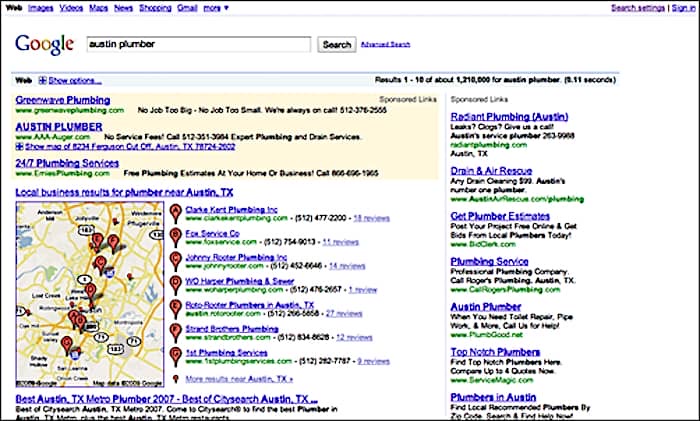The height and width of the screenshot is (421, 700).
Task: Click map marker A beside Clarke Kent Plumbing
Action: click(x=176, y=213)
